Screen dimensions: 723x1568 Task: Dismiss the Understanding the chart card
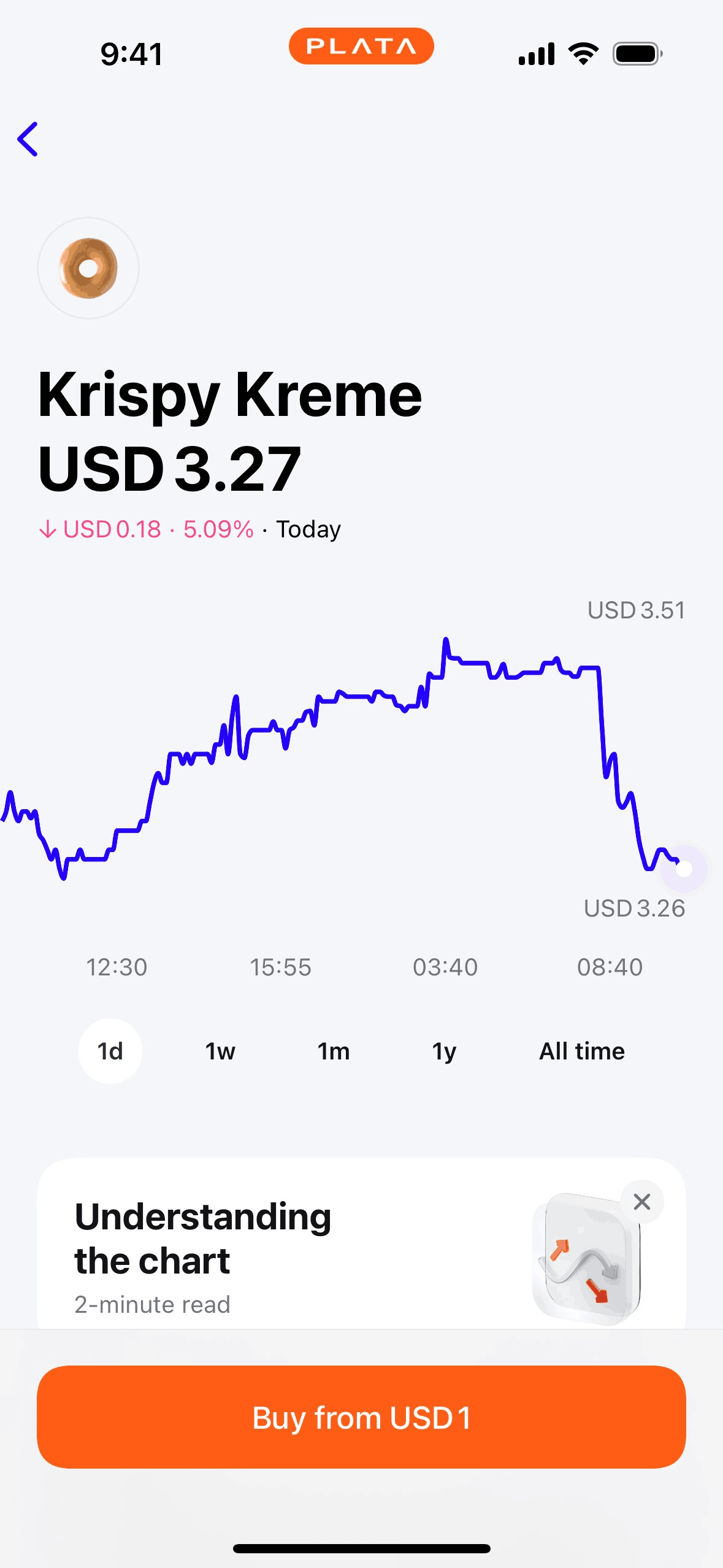tap(641, 1201)
